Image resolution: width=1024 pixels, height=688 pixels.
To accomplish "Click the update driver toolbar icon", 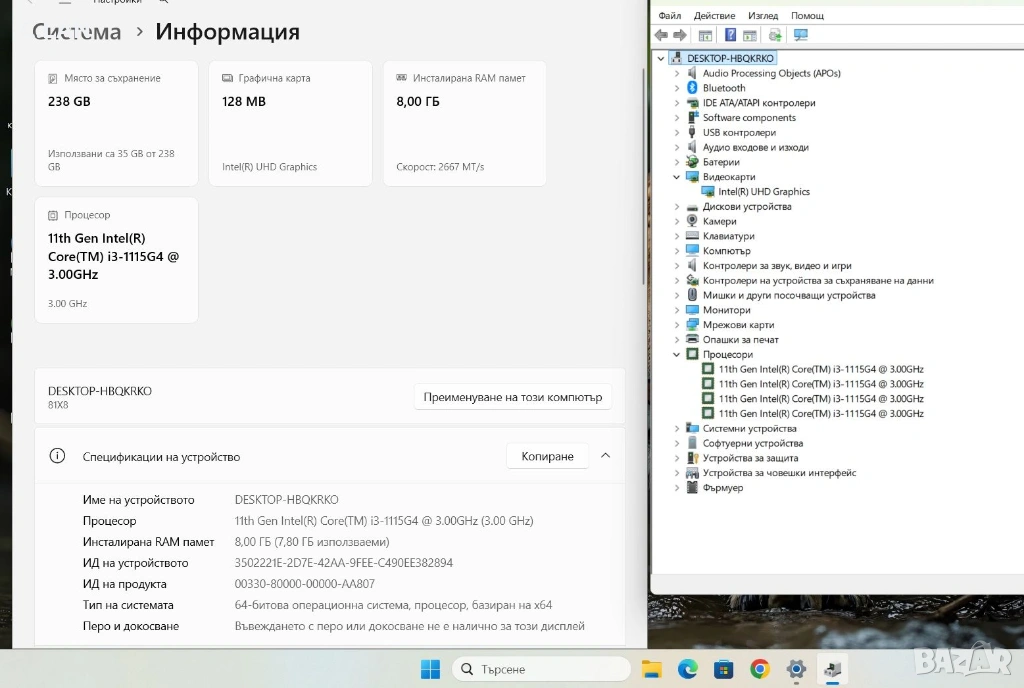I will 775,35.
